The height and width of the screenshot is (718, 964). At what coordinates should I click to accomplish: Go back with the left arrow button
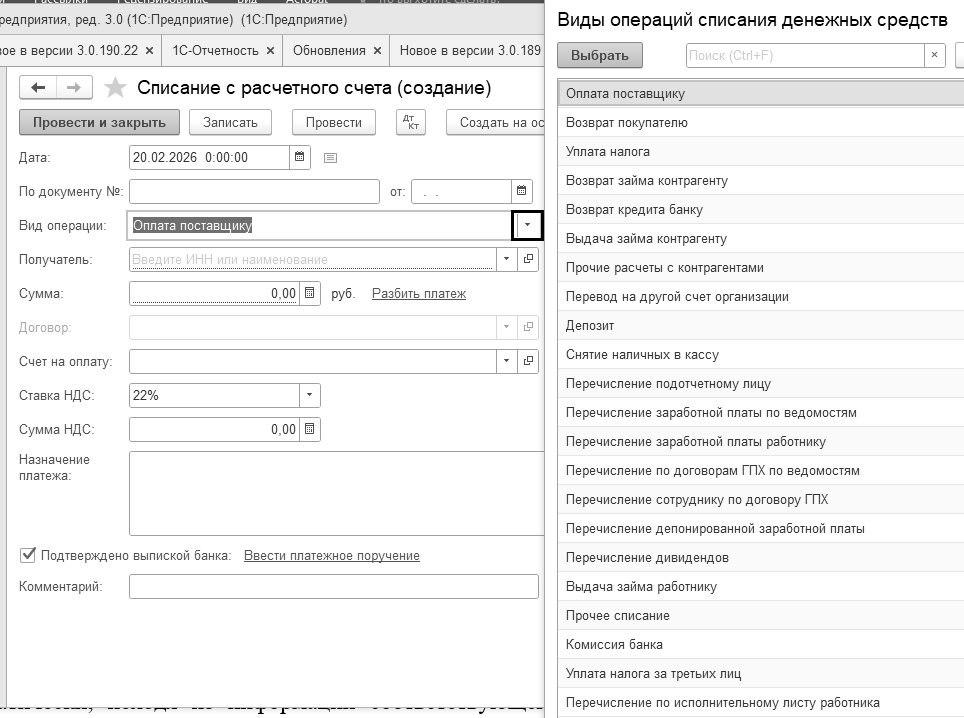click(x=38, y=87)
